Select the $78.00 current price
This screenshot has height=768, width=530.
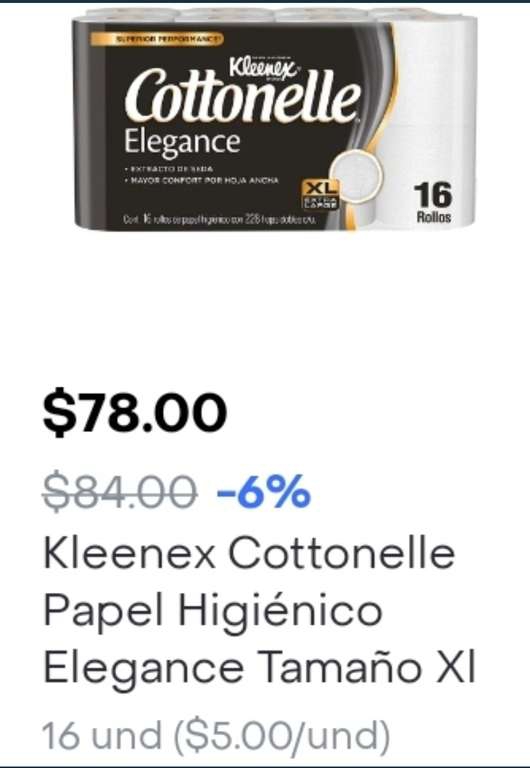click(x=135, y=410)
